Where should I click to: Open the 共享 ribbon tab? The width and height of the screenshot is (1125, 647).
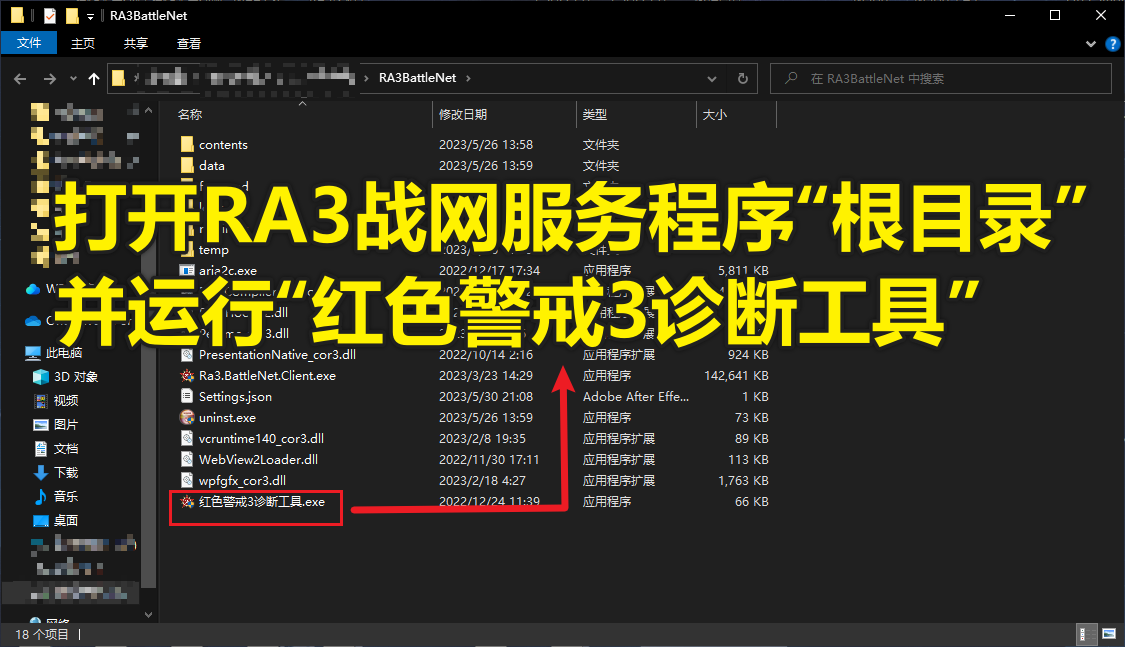136,43
